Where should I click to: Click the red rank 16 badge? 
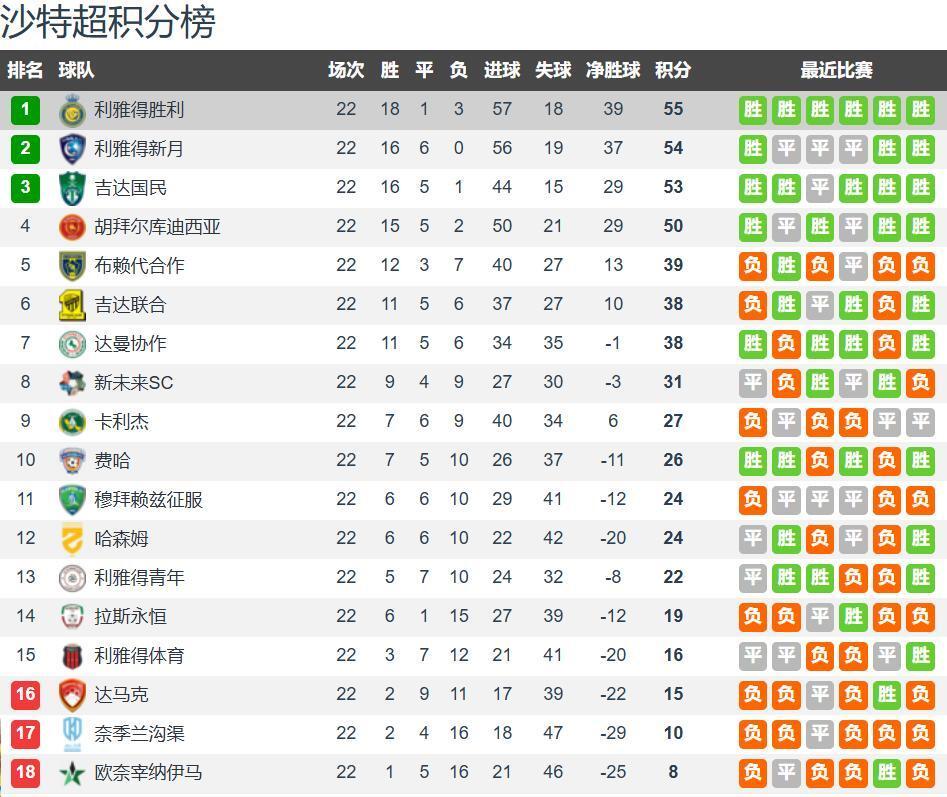pos(25,694)
